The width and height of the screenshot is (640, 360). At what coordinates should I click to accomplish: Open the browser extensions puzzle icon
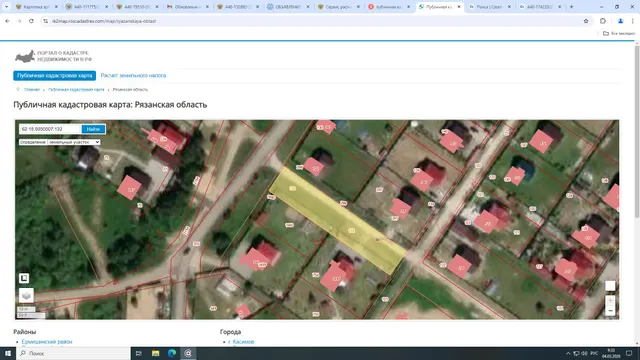click(603, 21)
